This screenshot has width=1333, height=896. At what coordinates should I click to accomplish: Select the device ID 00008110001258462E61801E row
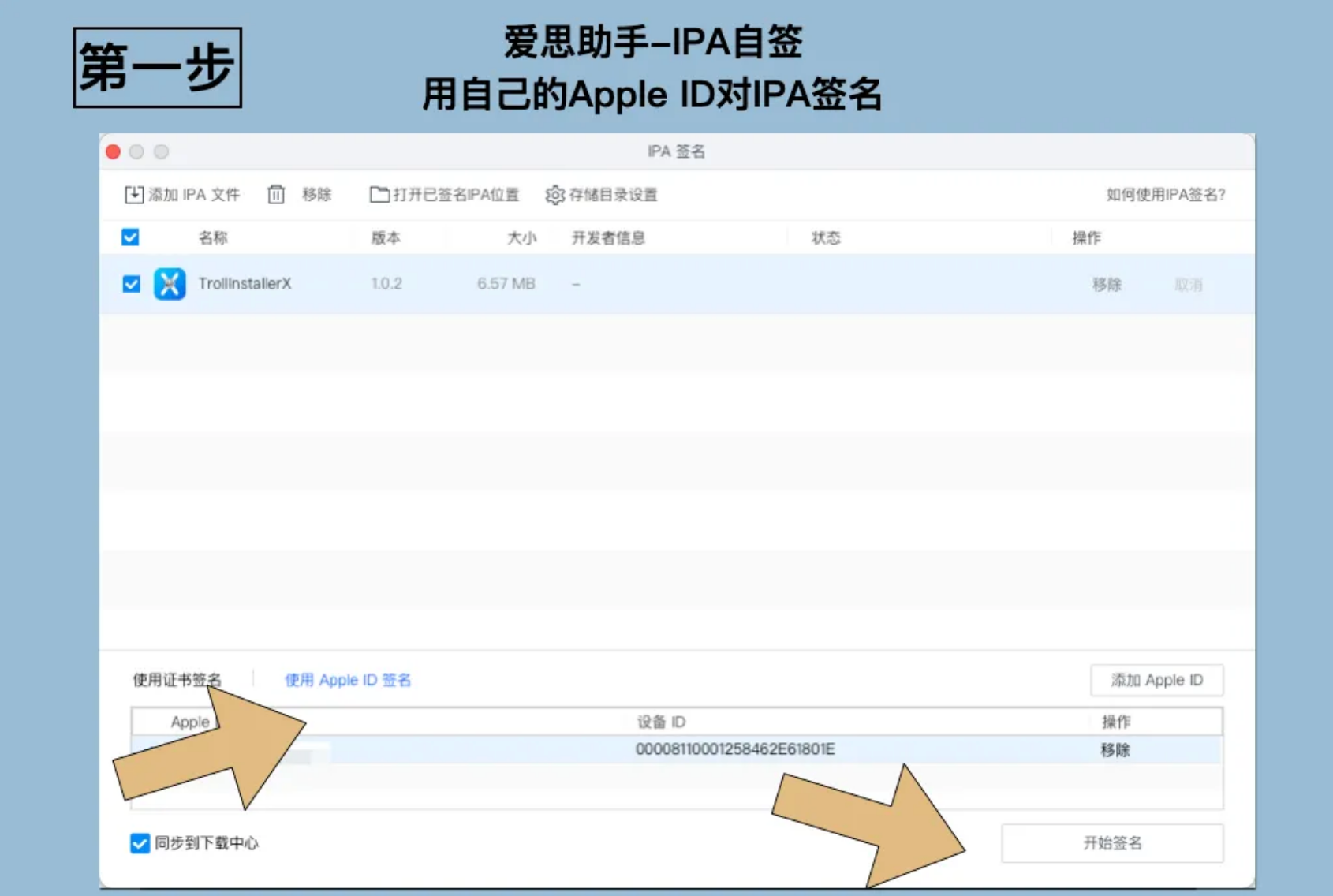[x=734, y=749]
